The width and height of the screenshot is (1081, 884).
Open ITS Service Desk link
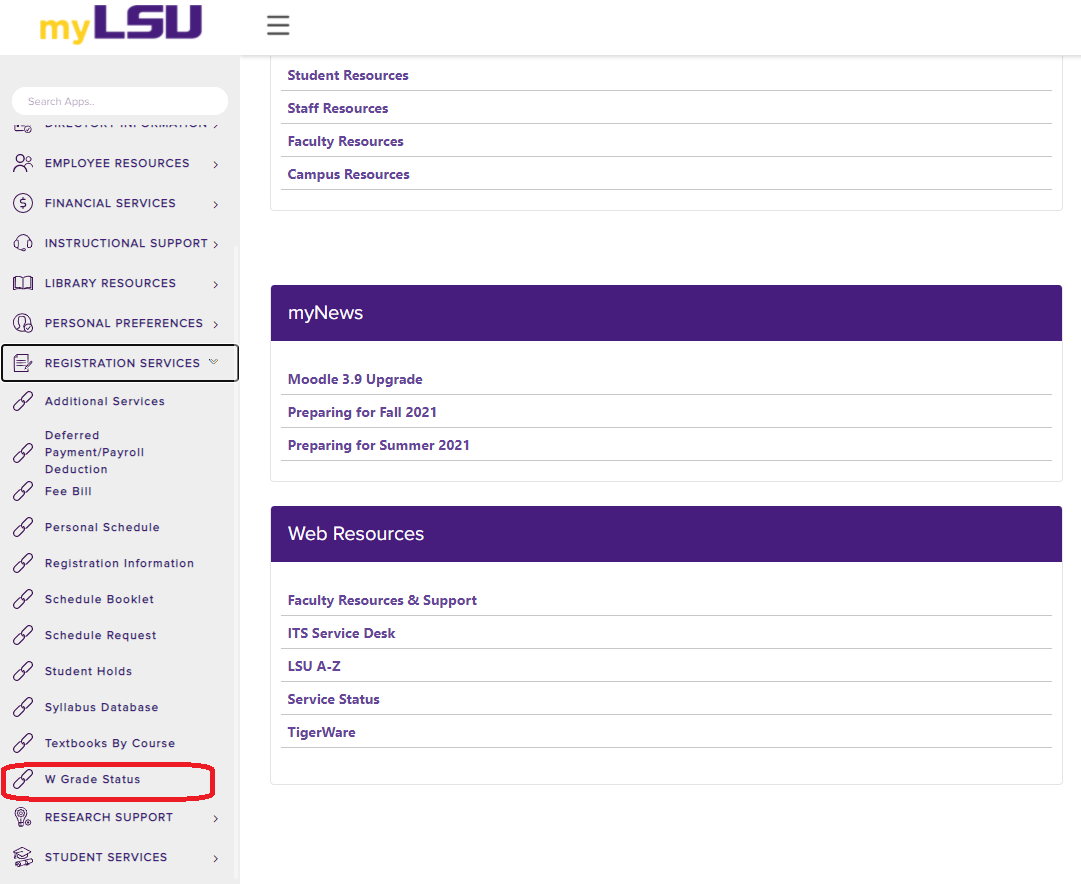click(x=341, y=634)
